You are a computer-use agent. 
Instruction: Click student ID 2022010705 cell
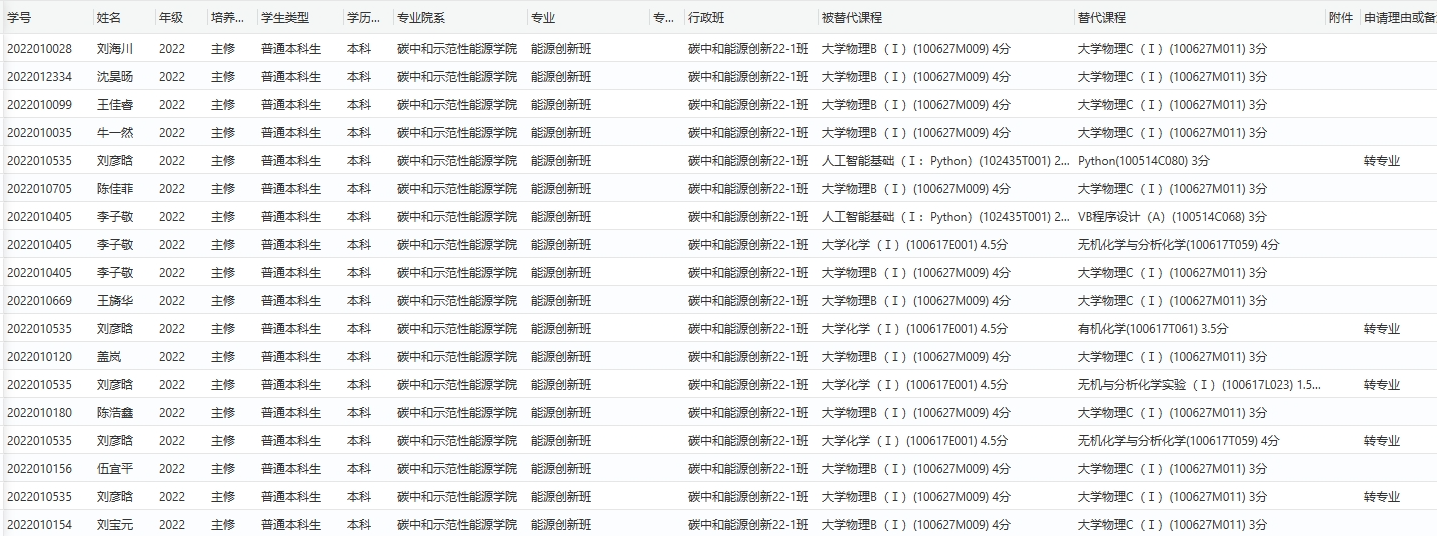(x=39, y=188)
